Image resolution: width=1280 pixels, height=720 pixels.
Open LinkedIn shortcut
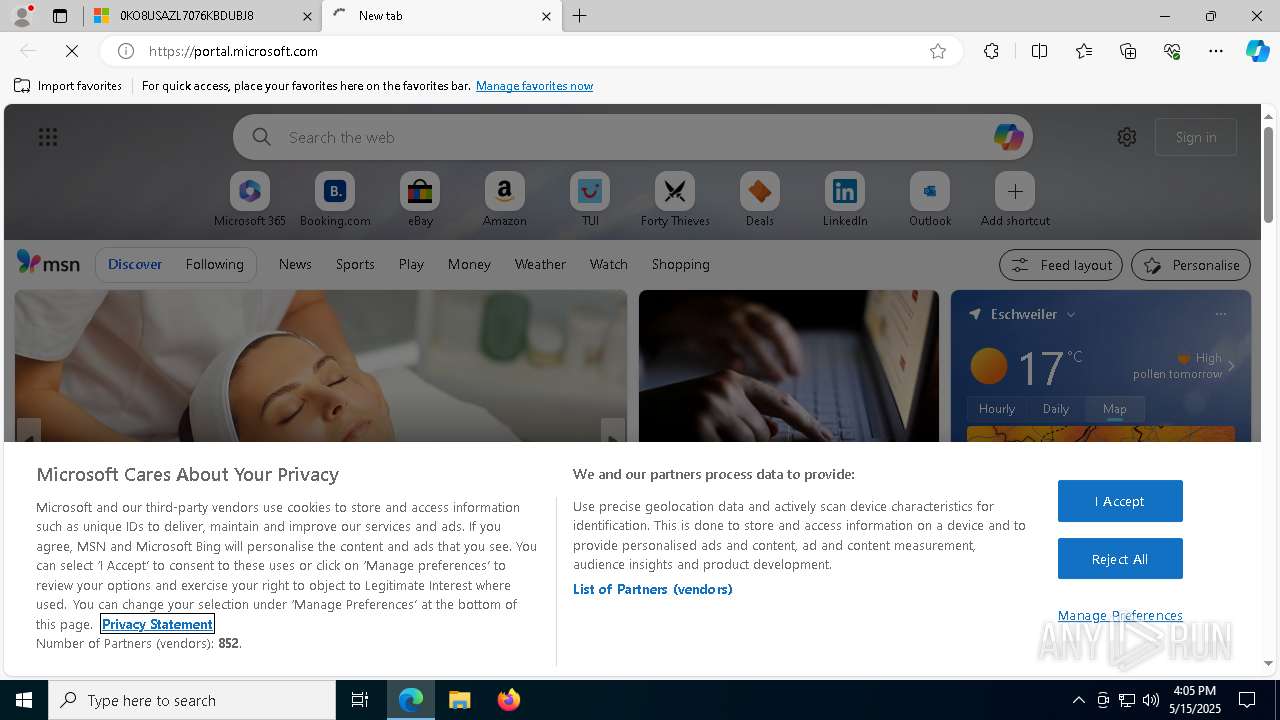(x=845, y=199)
